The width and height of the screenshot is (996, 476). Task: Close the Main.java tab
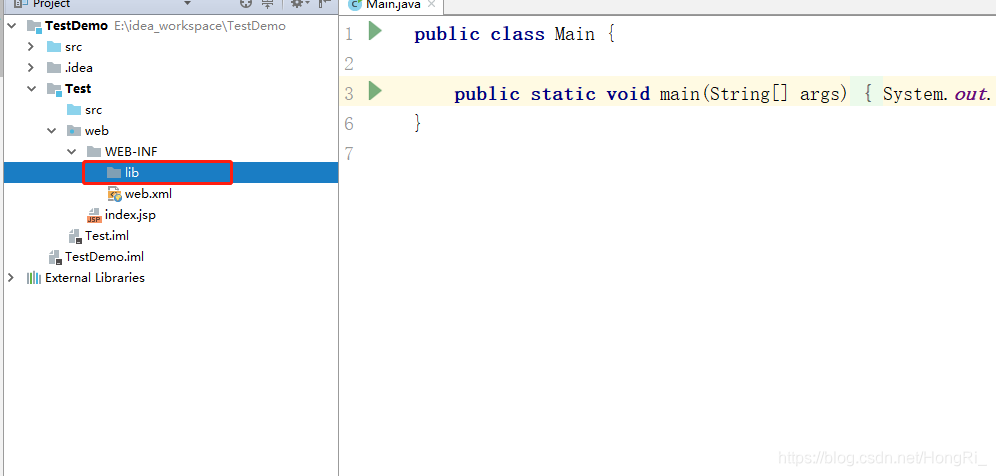(433, 4)
